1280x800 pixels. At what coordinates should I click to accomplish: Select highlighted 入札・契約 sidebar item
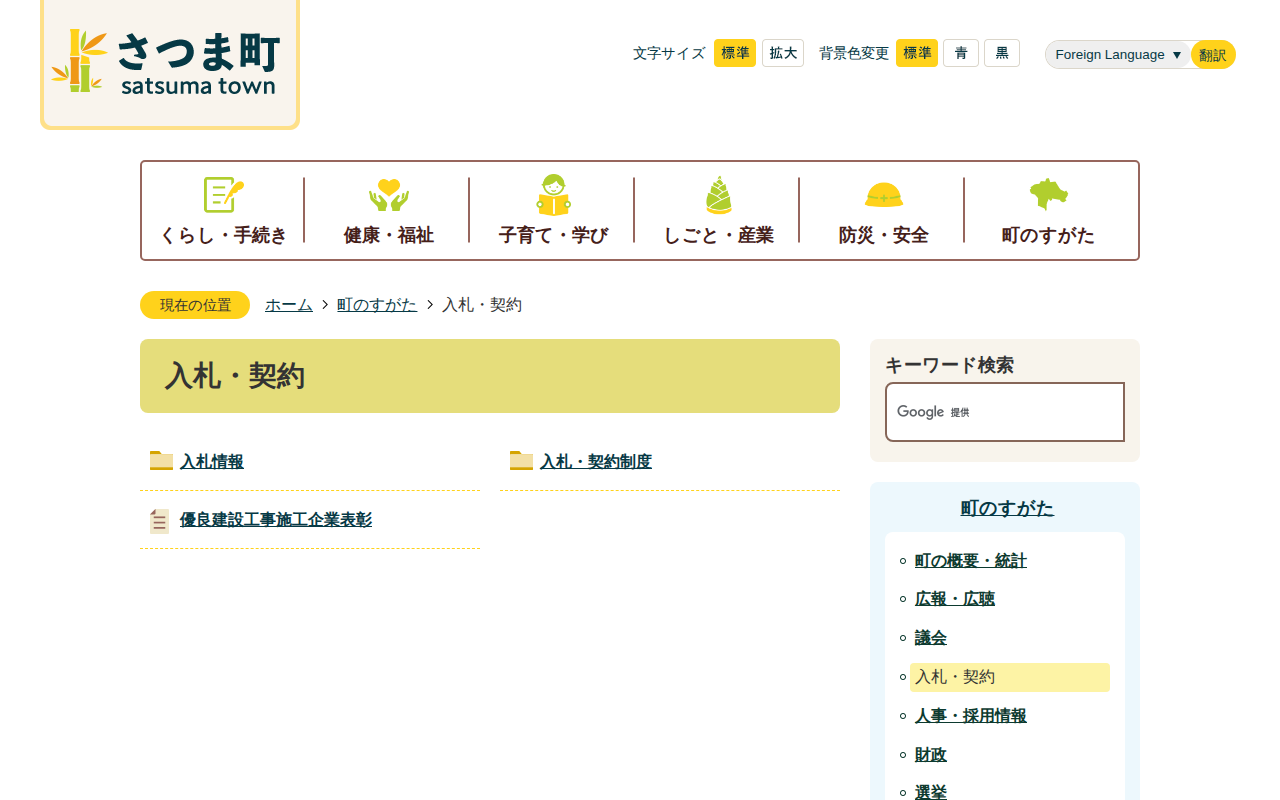pos(1010,677)
